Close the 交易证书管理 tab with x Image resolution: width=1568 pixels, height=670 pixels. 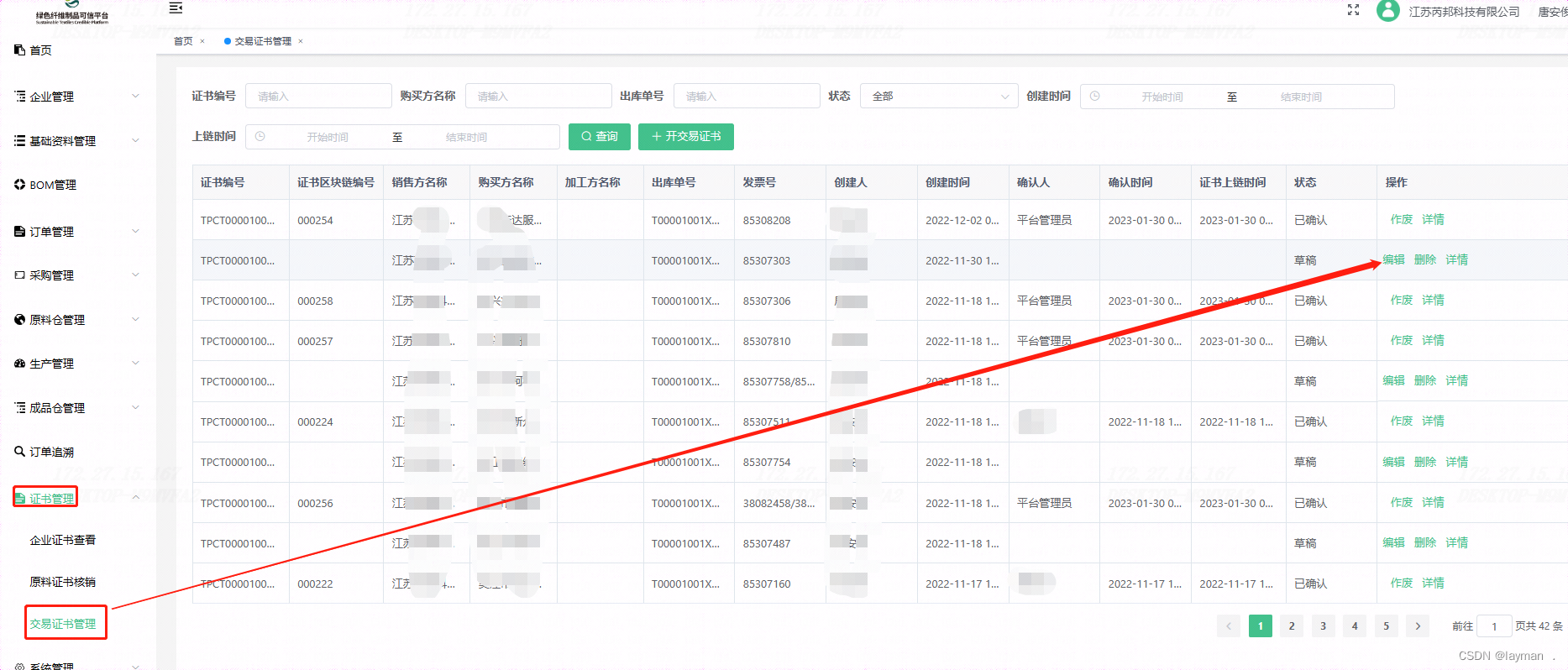(301, 41)
